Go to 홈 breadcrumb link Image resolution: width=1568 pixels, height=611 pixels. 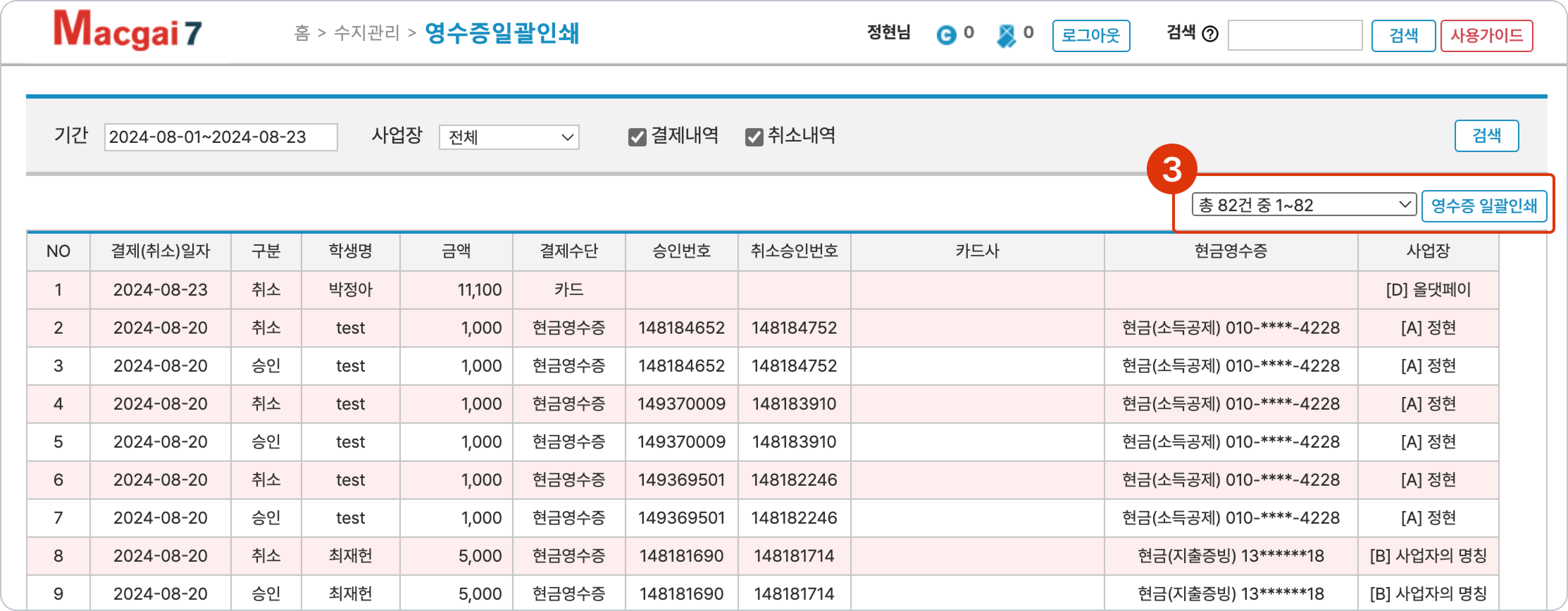click(302, 33)
